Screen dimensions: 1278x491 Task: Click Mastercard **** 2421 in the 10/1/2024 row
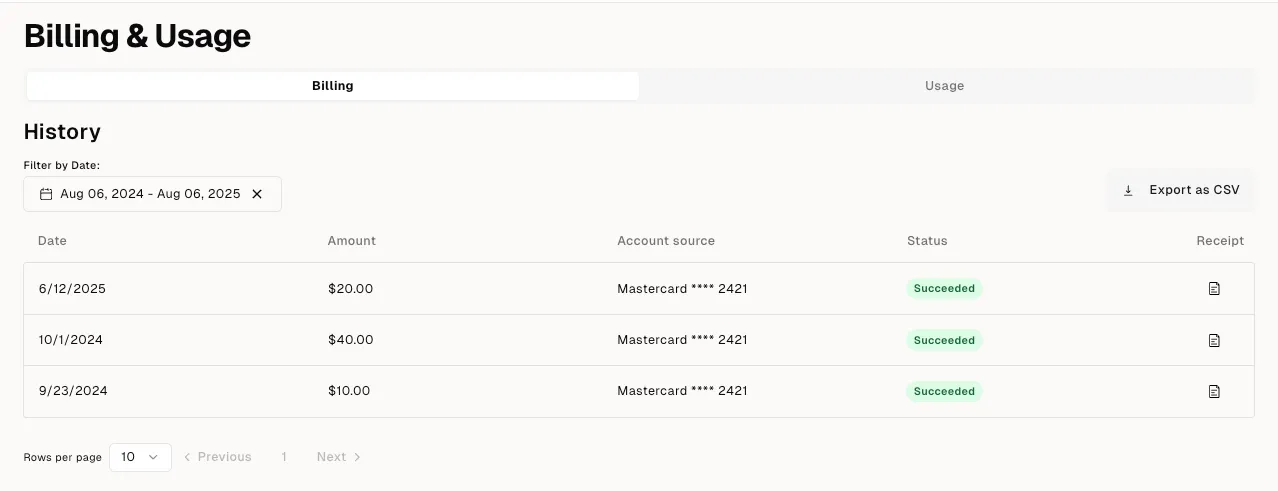click(x=682, y=340)
